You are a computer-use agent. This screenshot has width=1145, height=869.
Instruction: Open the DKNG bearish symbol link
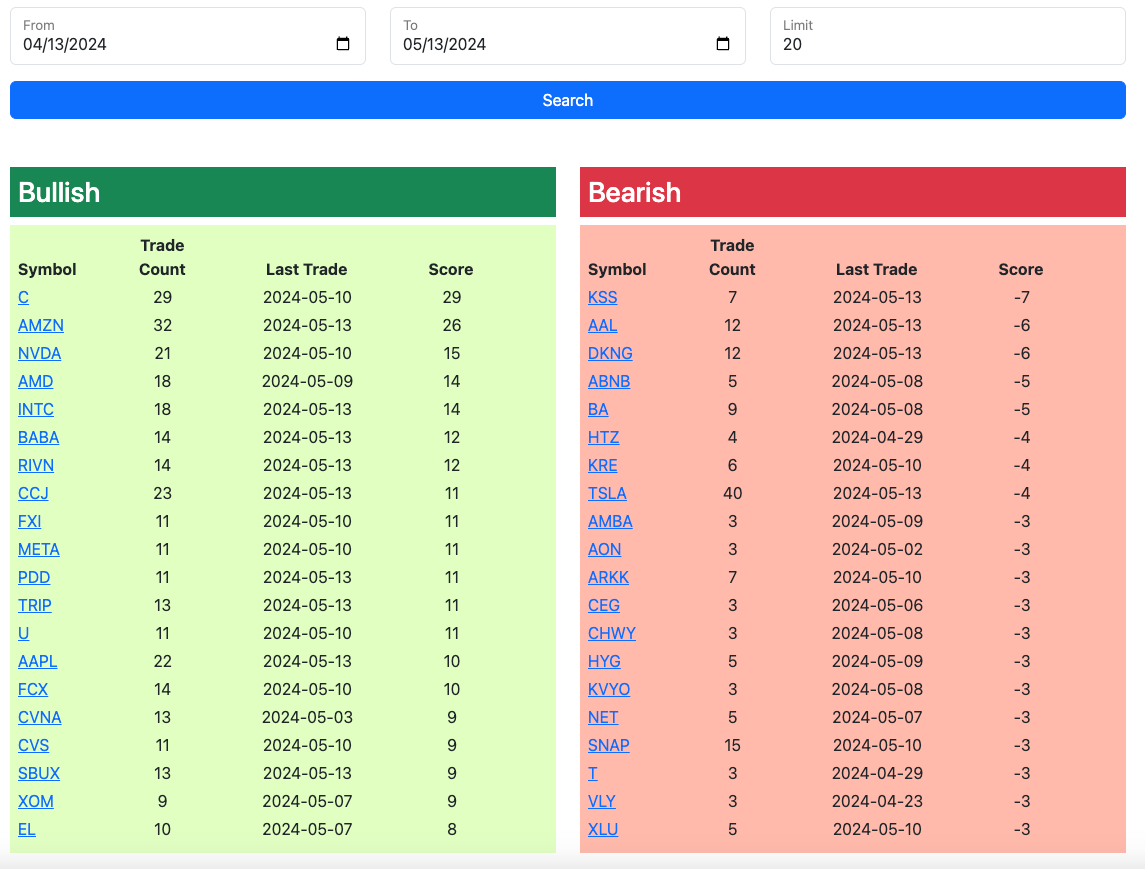click(x=610, y=353)
